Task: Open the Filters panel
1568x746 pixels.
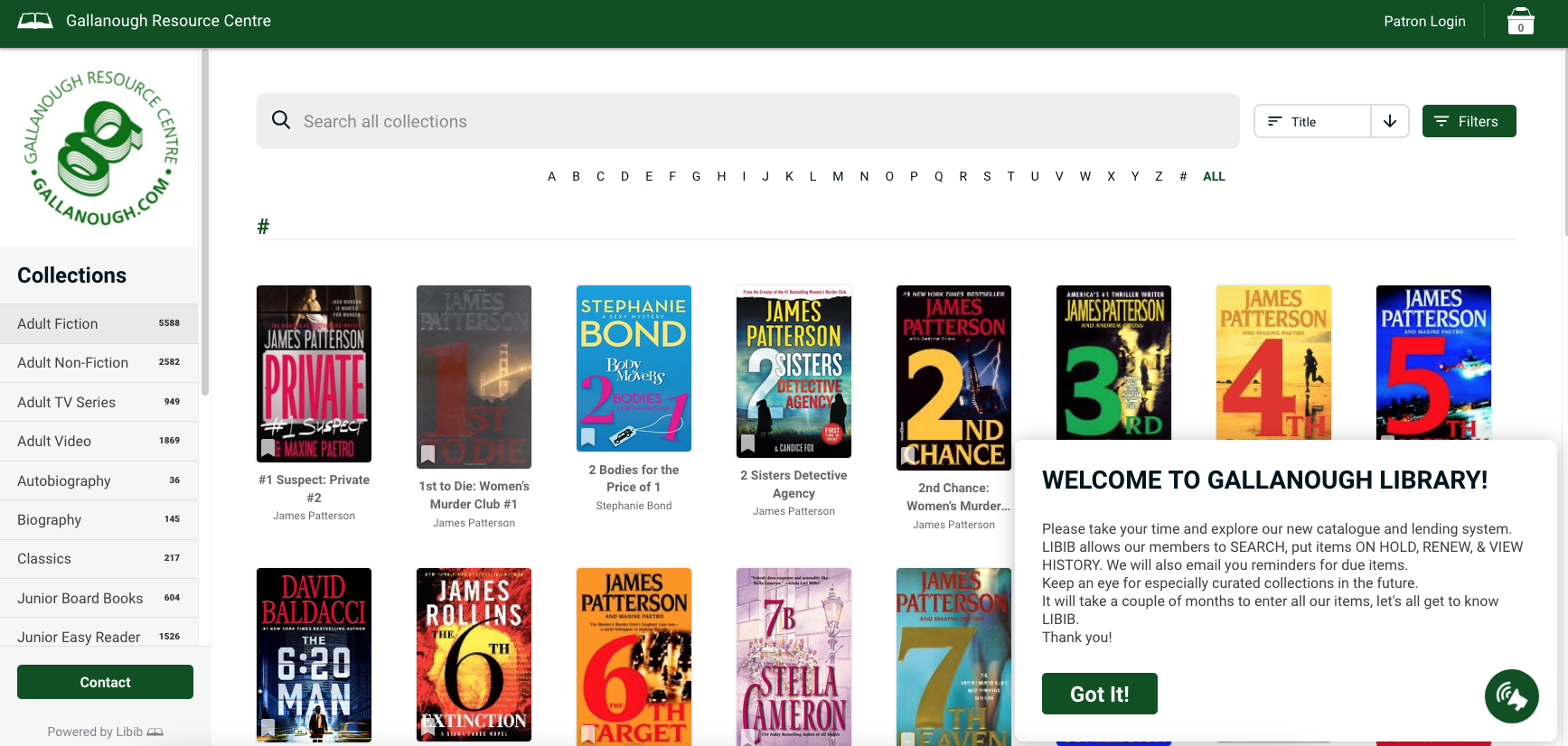Action: pyautogui.click(x=1469, y=121)
